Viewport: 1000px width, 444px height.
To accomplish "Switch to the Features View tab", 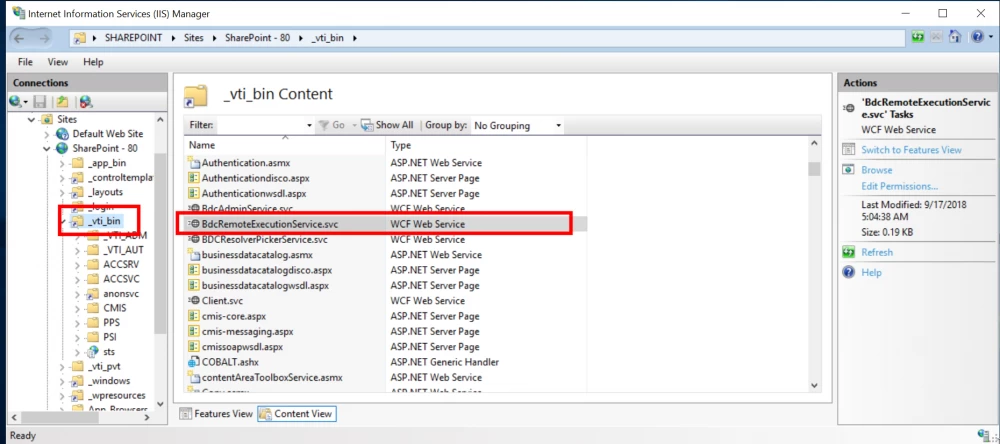I will 216,413.
